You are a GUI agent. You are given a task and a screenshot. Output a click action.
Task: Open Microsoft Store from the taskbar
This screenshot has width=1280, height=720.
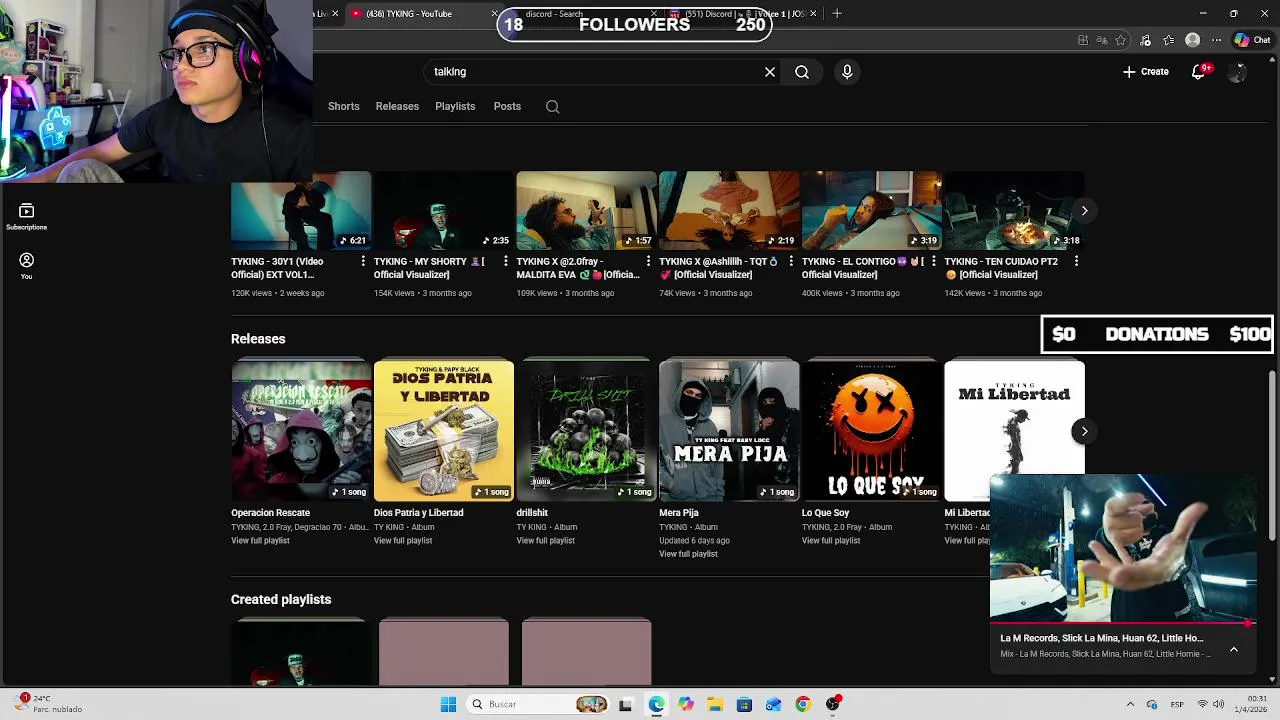[744, 704]
